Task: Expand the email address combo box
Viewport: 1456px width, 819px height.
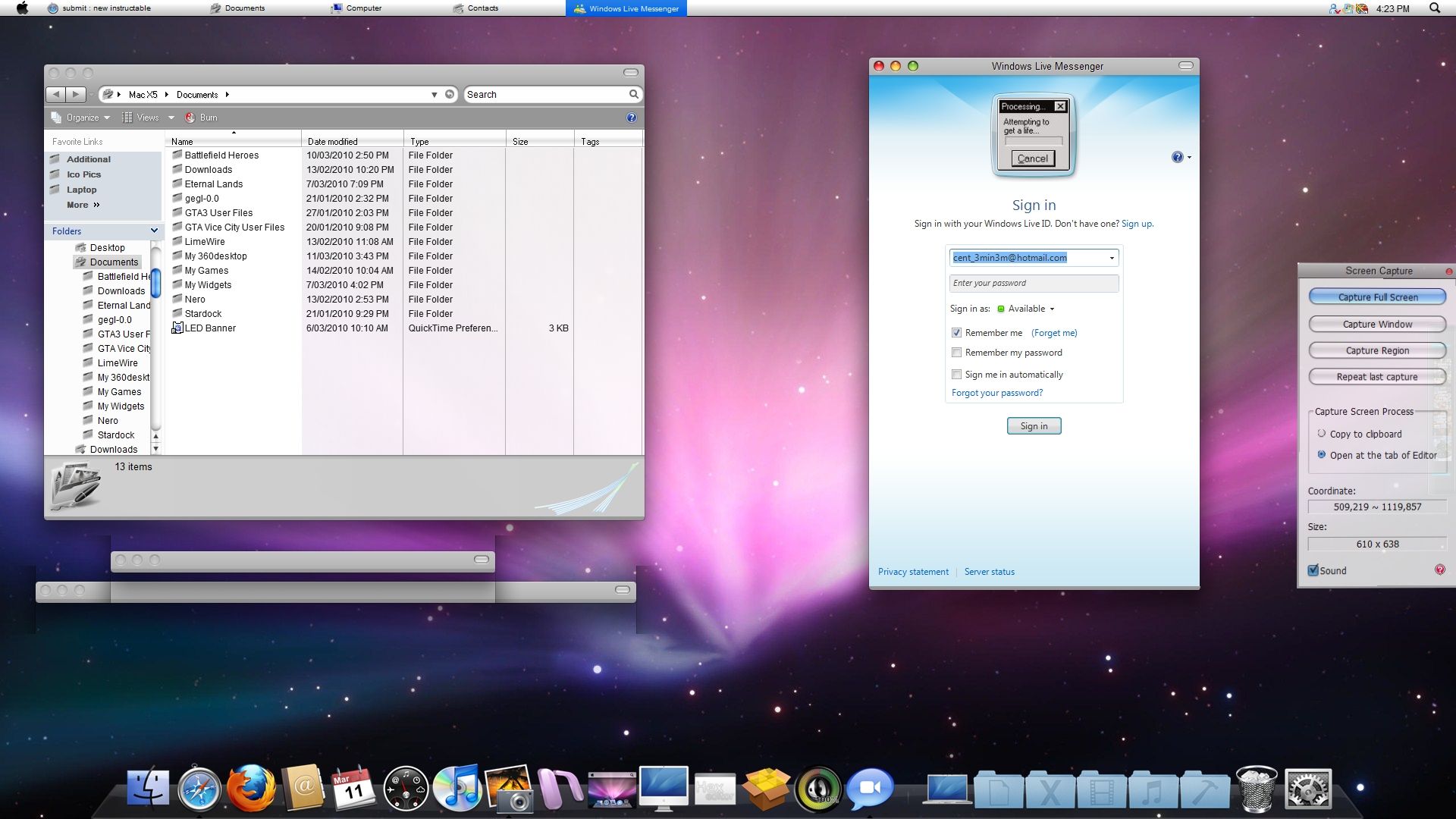Action: point(1112,257)
